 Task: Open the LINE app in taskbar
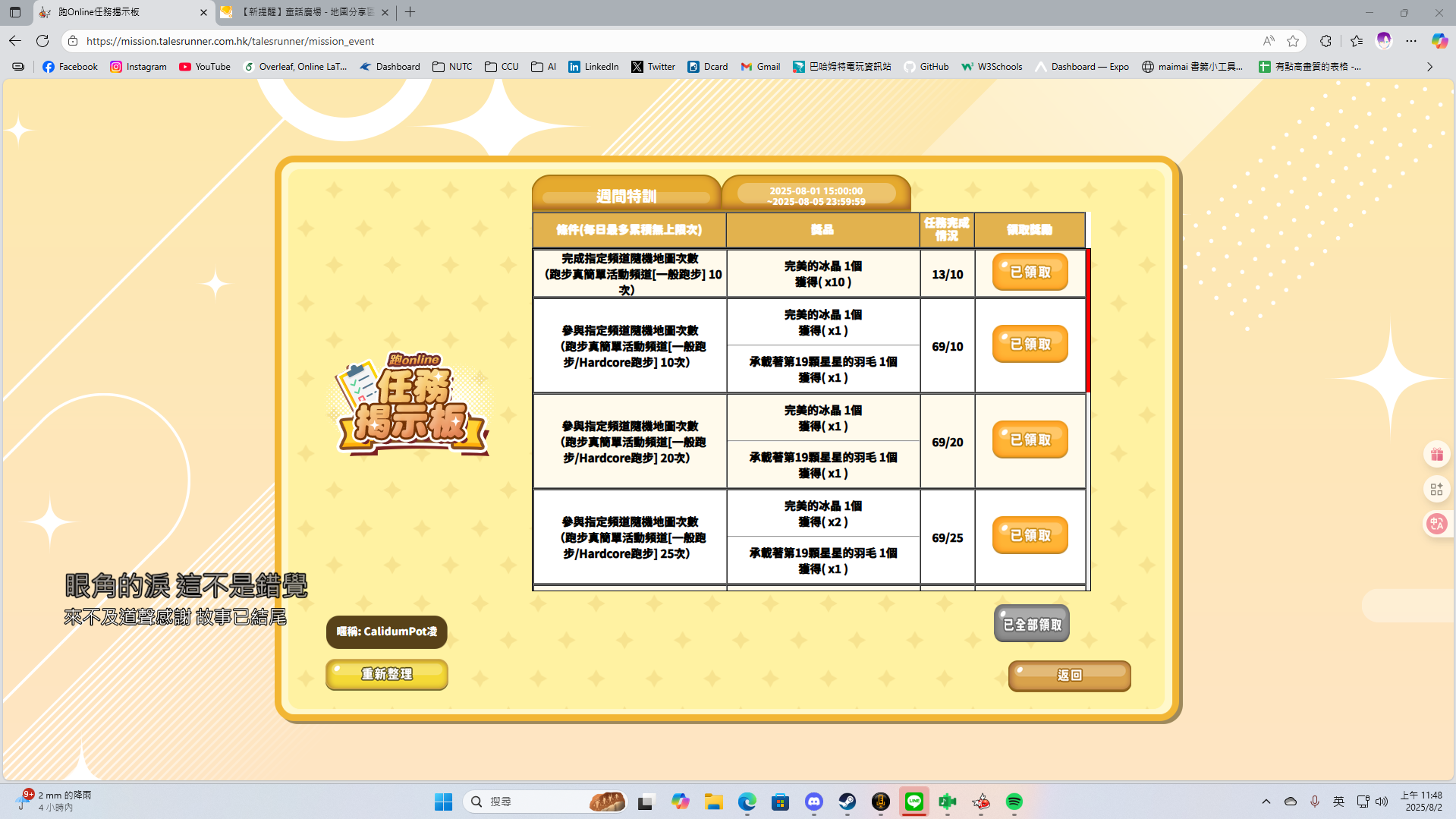pyautogui.click(x=914, y=802)
